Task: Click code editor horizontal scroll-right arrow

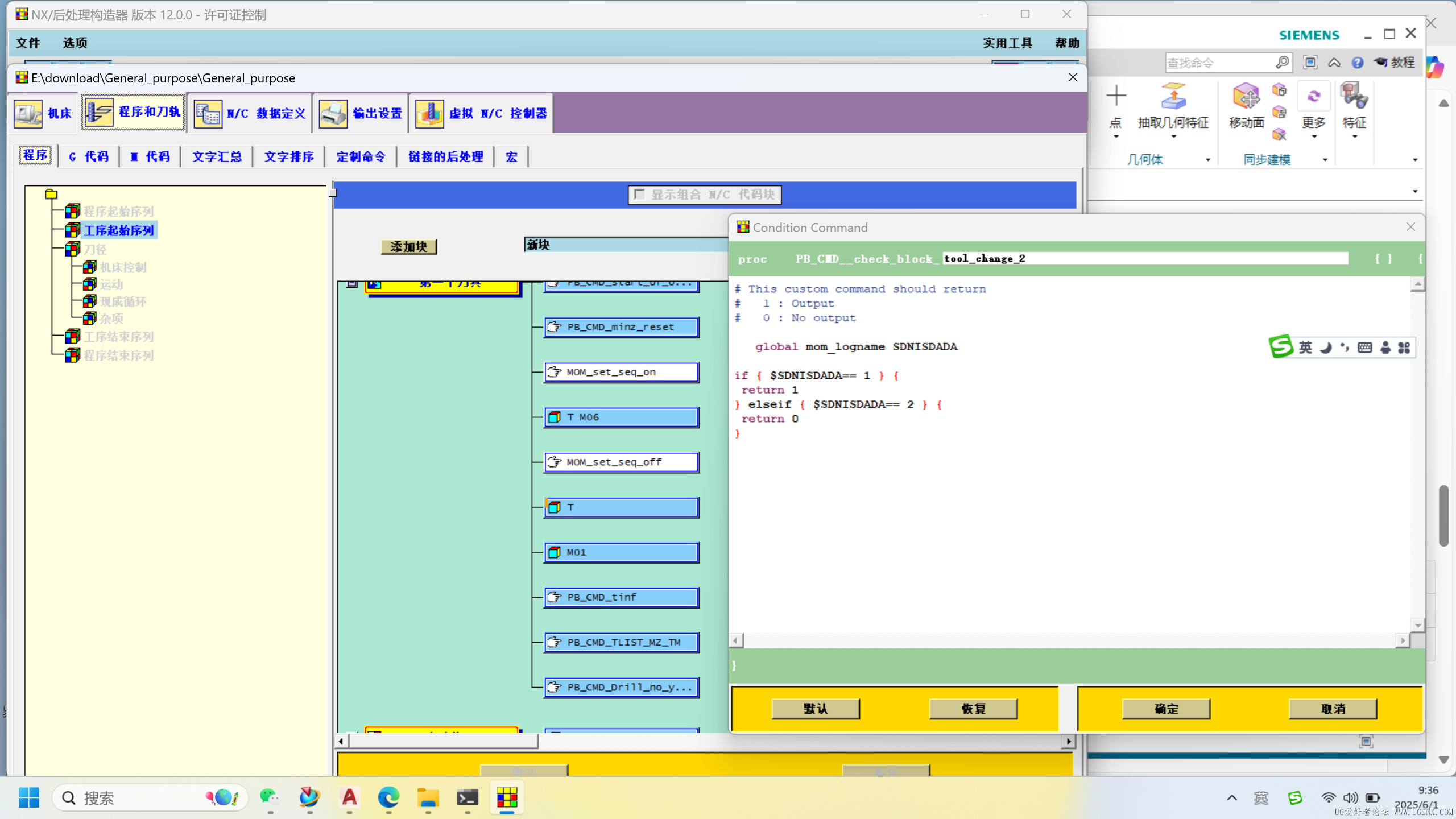Action: (x=1403, y=641)
